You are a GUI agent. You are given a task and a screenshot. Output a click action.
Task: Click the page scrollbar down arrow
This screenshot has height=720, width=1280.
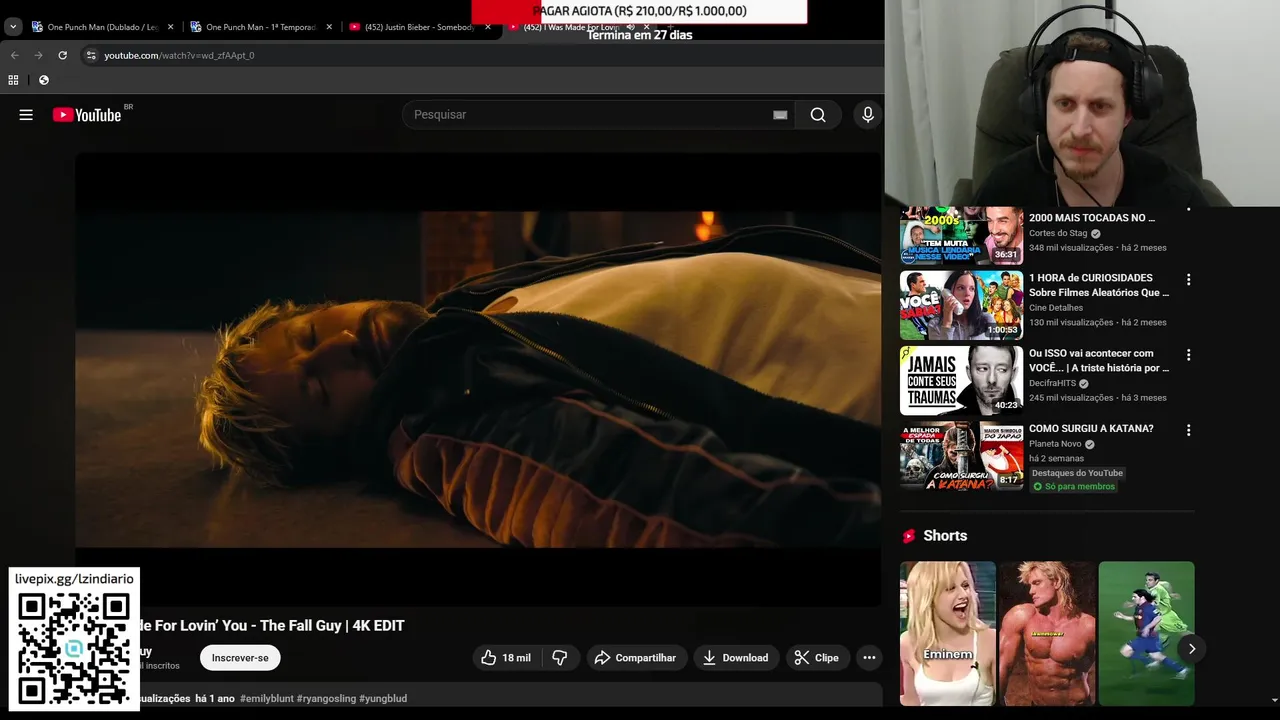coord(1273,700)
